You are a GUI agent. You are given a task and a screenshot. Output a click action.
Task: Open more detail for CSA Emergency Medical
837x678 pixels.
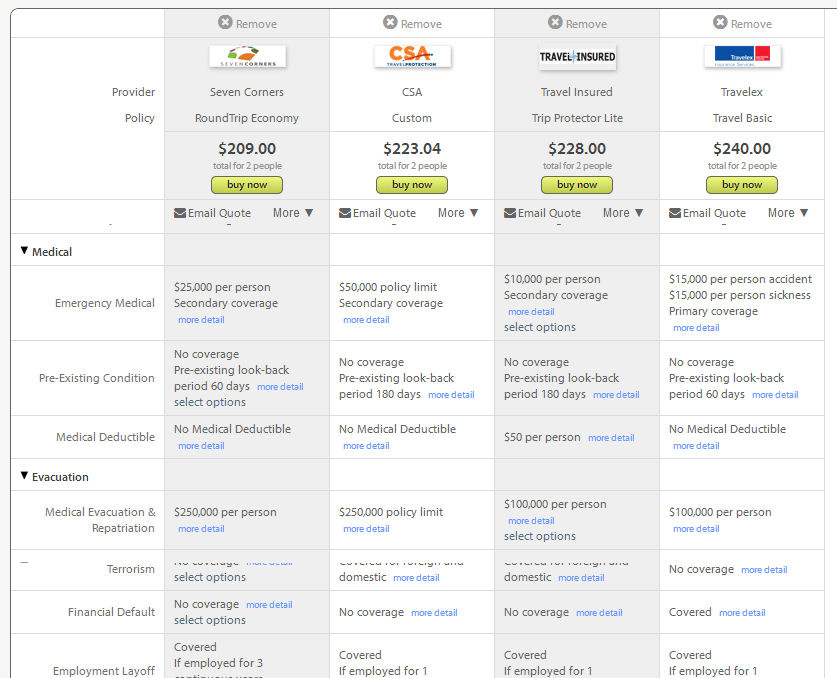click(366, 320)
